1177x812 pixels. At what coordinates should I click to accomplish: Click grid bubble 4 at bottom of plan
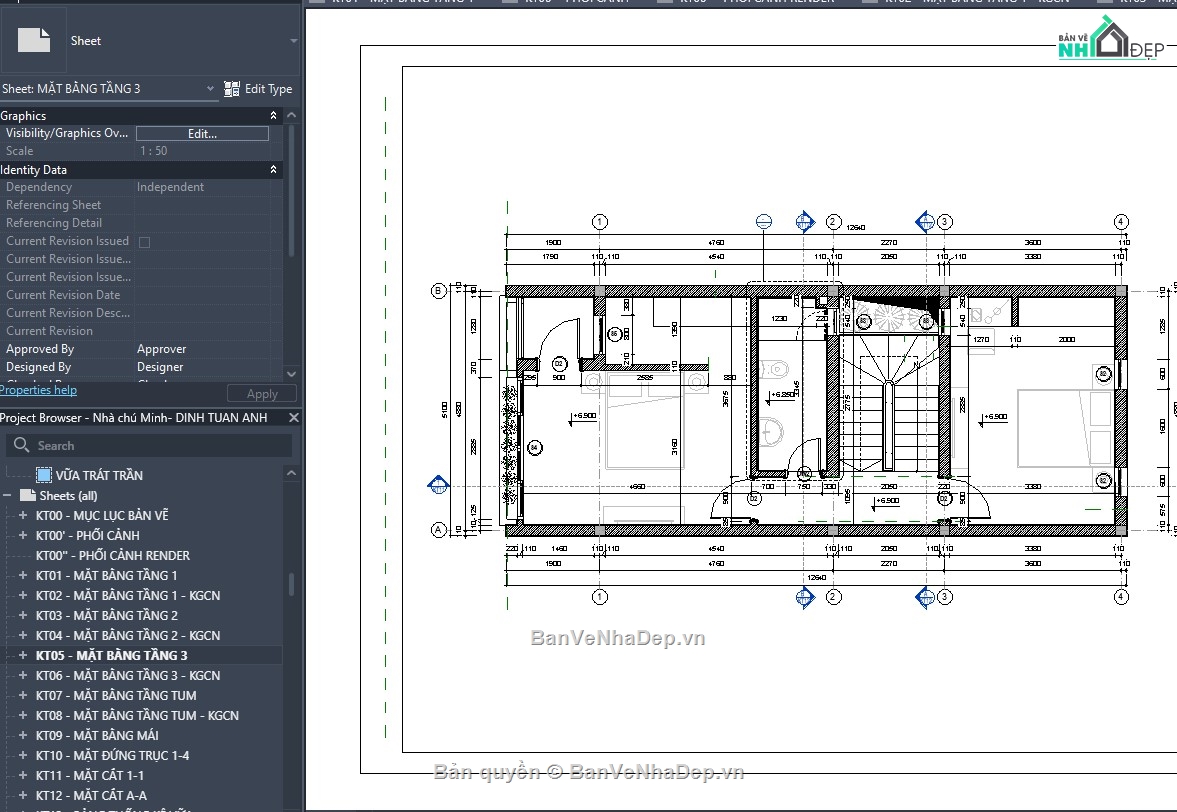[1121, 597]
